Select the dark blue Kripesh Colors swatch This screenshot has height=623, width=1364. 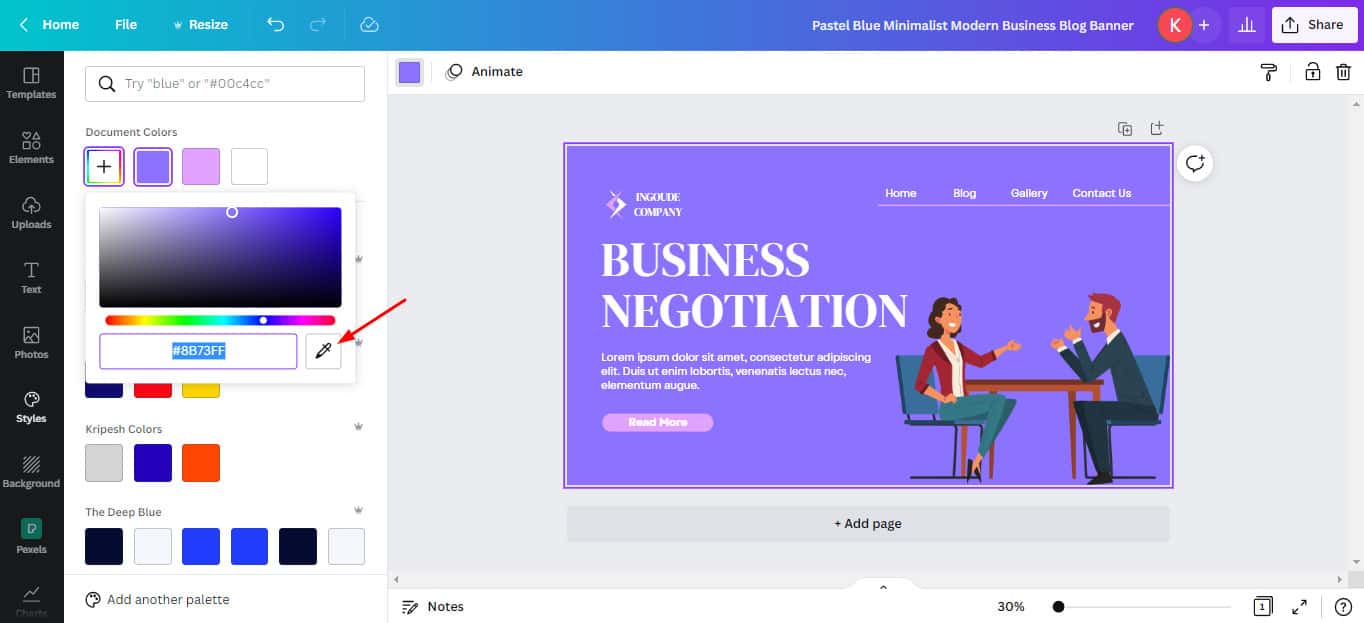[x=153, y=463]
